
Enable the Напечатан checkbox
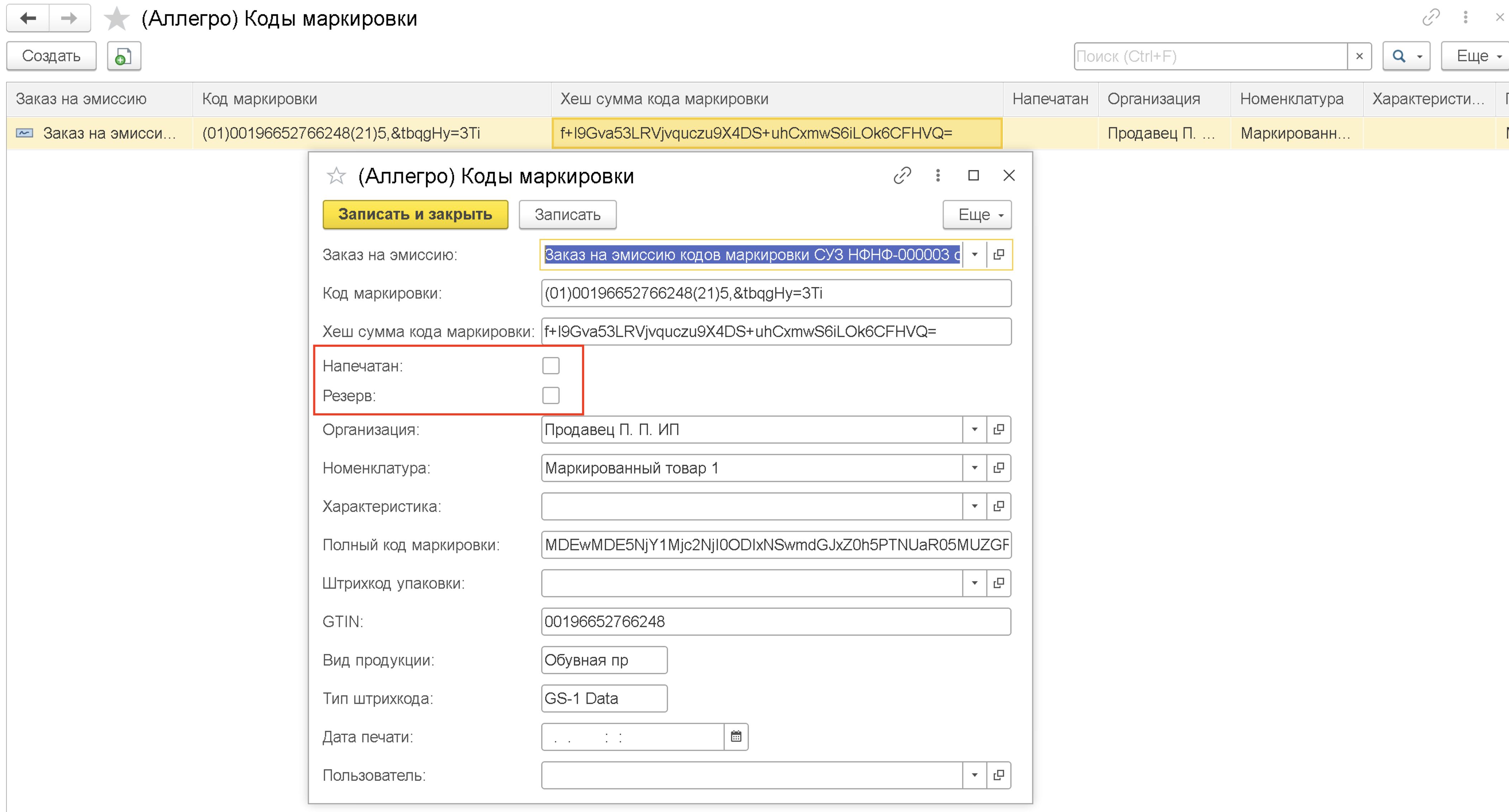coord(551,366)
